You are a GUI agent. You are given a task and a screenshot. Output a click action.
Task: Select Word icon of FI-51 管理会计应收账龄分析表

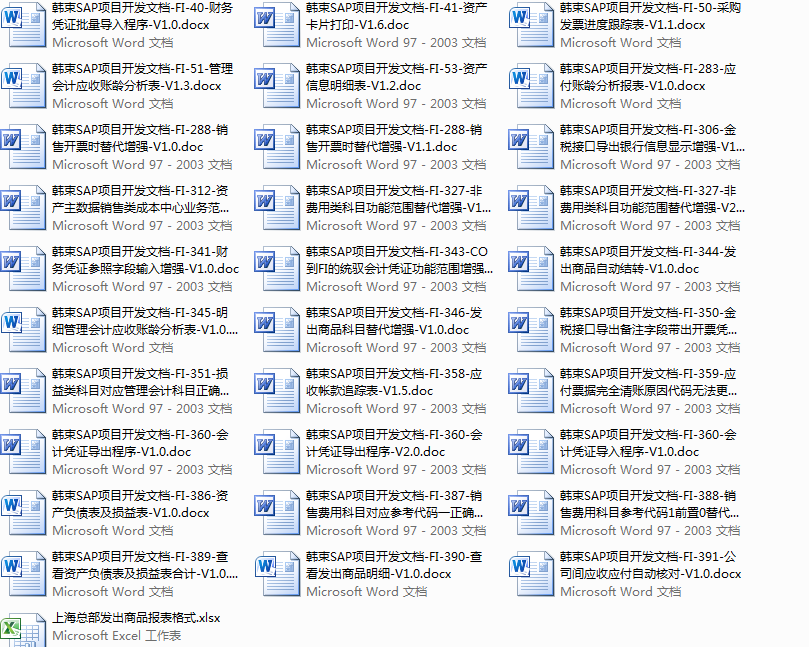coord(23,85)
